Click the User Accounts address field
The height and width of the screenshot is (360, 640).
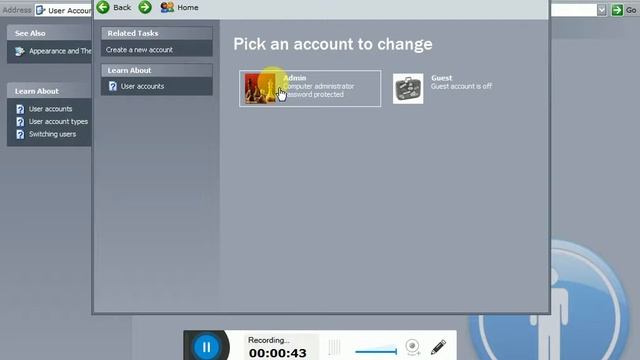pos(63,10)
